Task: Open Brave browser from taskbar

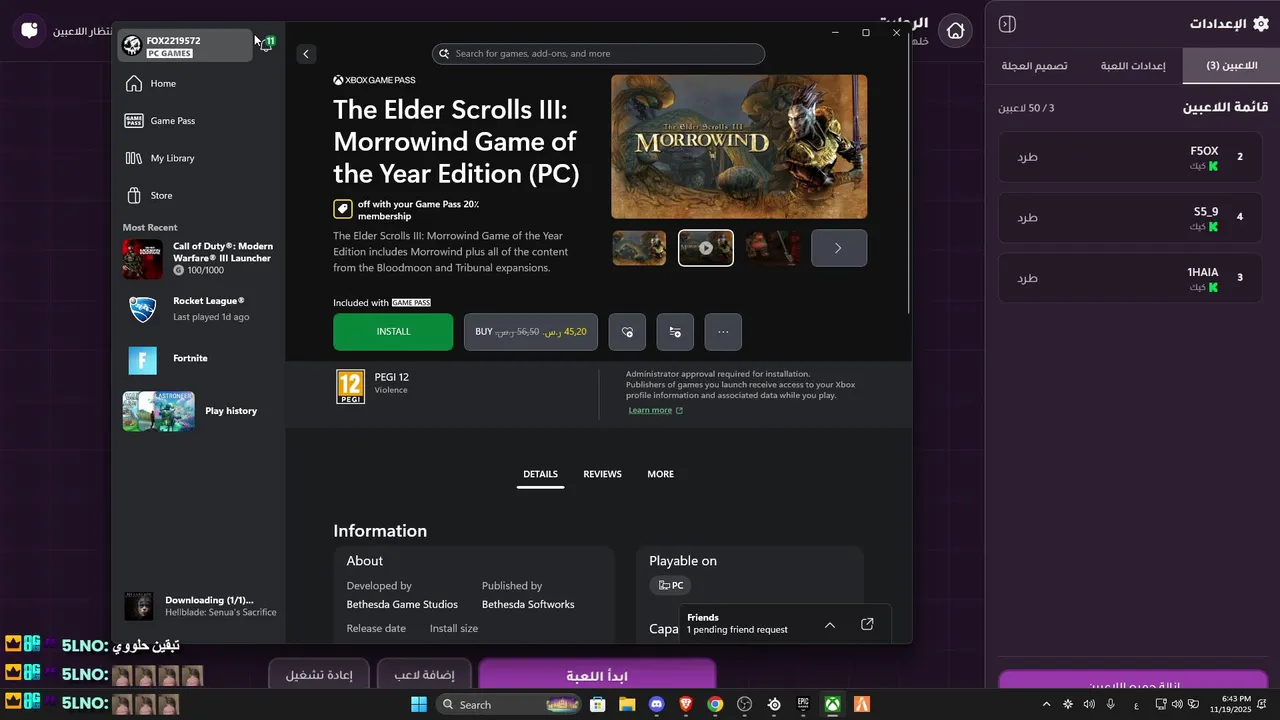Action: click(x=686, y=704)
